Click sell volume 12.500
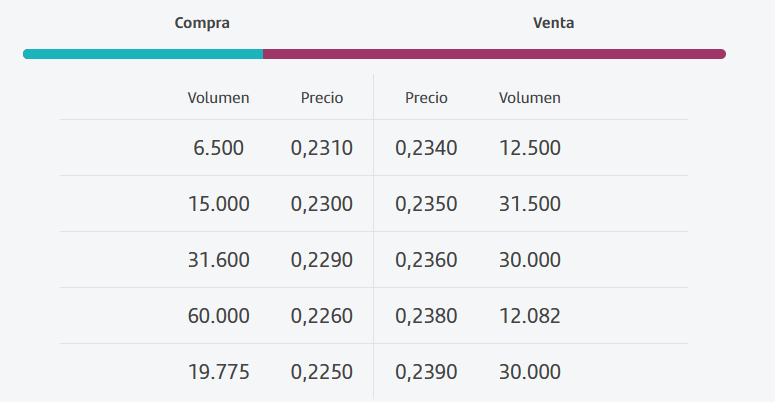 [530, 148]
